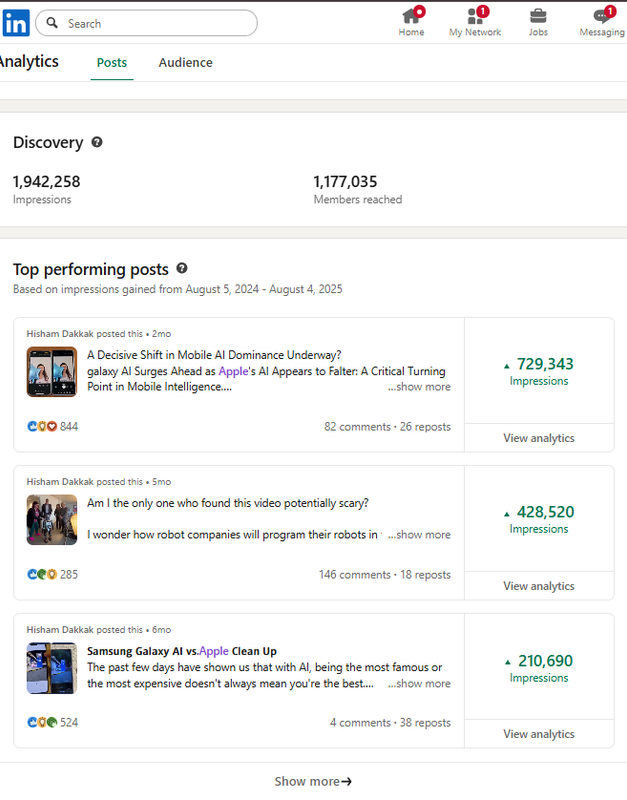The image size is (627, 800).
Task: Open the 26 reposts link
Action: 425,427
